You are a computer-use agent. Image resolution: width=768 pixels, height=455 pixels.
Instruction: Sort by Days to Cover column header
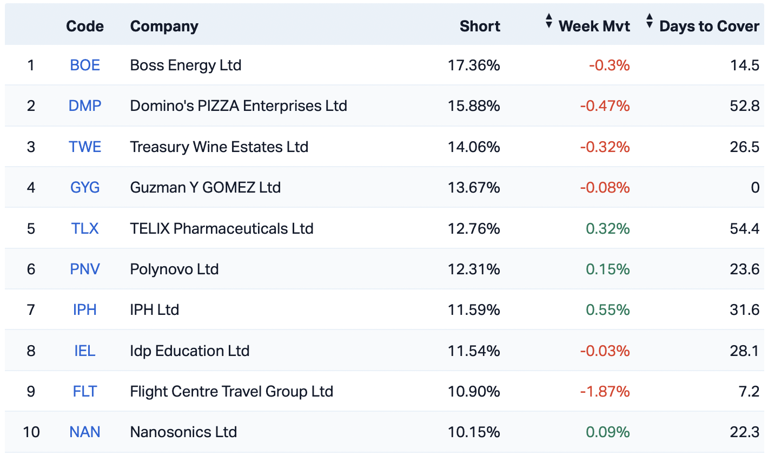click(709, 26)
